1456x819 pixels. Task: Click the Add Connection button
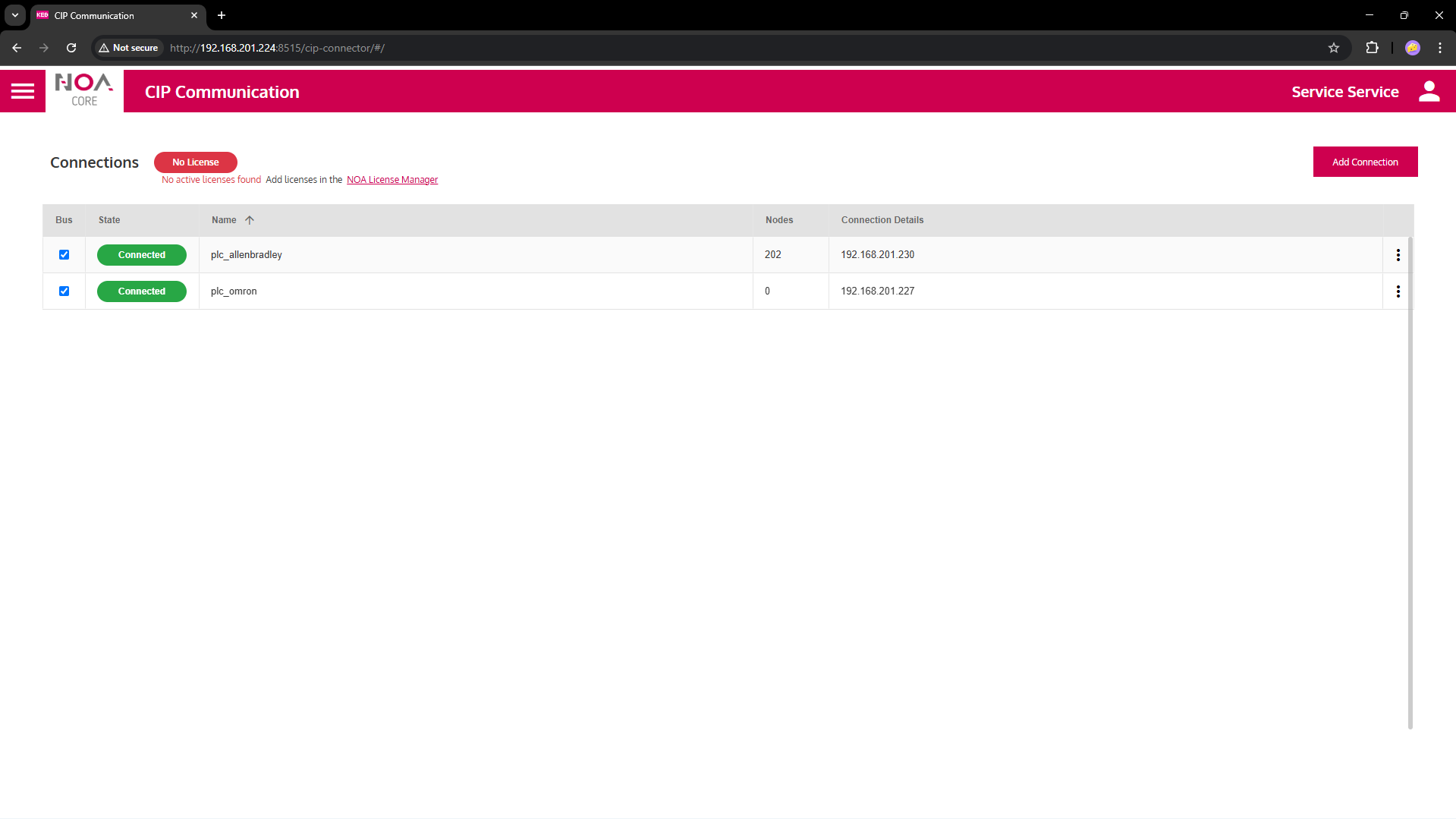point(1365,162)
